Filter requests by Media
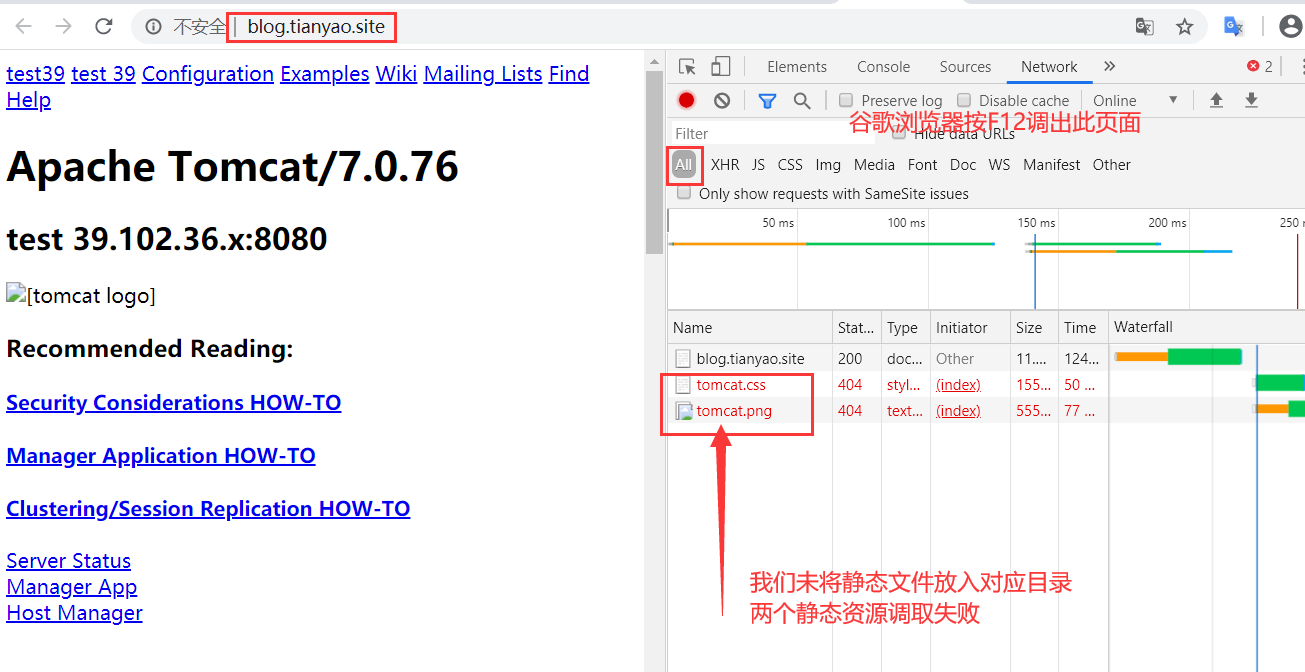Screen dimensions: 1305x672 (874, 165)
